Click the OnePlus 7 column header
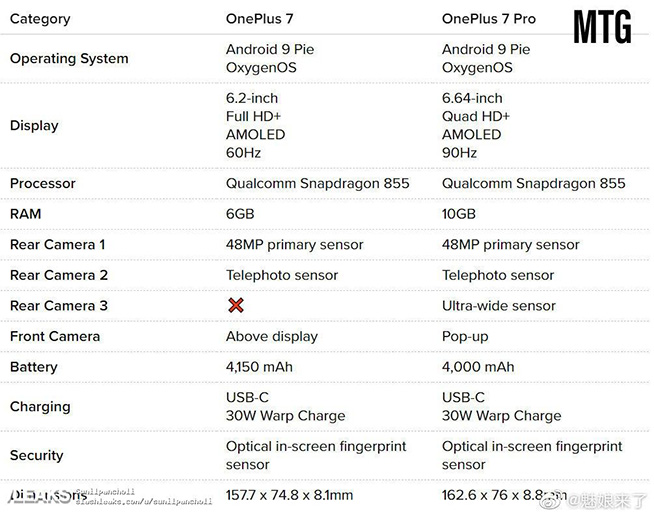Image resolution: width=654 pixels, height=516 pixels. click(265, 19)
